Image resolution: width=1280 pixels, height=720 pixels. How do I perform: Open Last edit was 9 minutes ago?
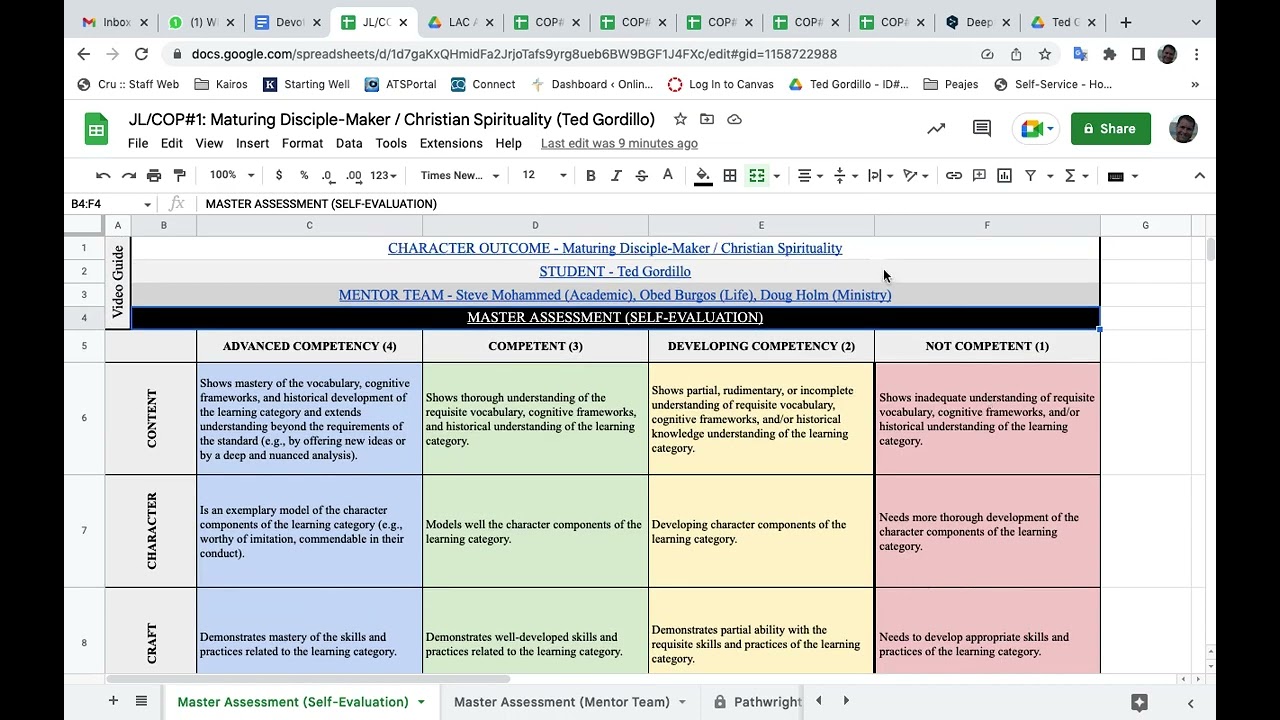point(619,143)
